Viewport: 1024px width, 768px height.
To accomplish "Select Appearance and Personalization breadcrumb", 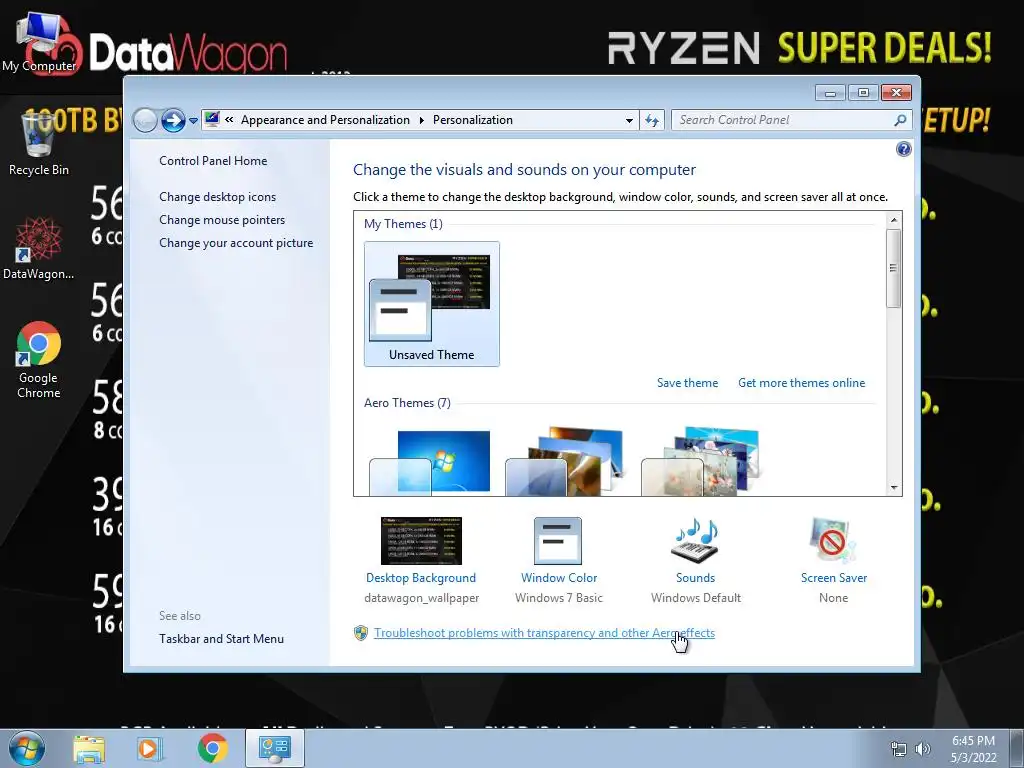I will coord(325,120).
